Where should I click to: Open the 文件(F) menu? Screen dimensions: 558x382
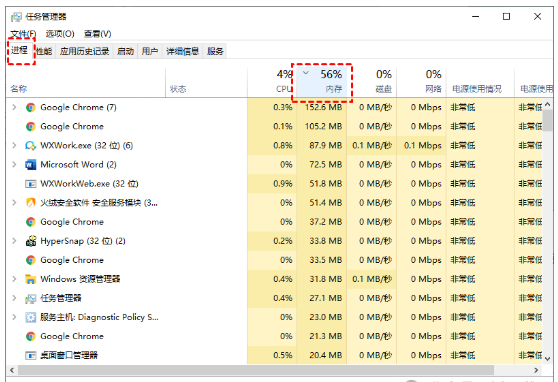tap(23, 34)
